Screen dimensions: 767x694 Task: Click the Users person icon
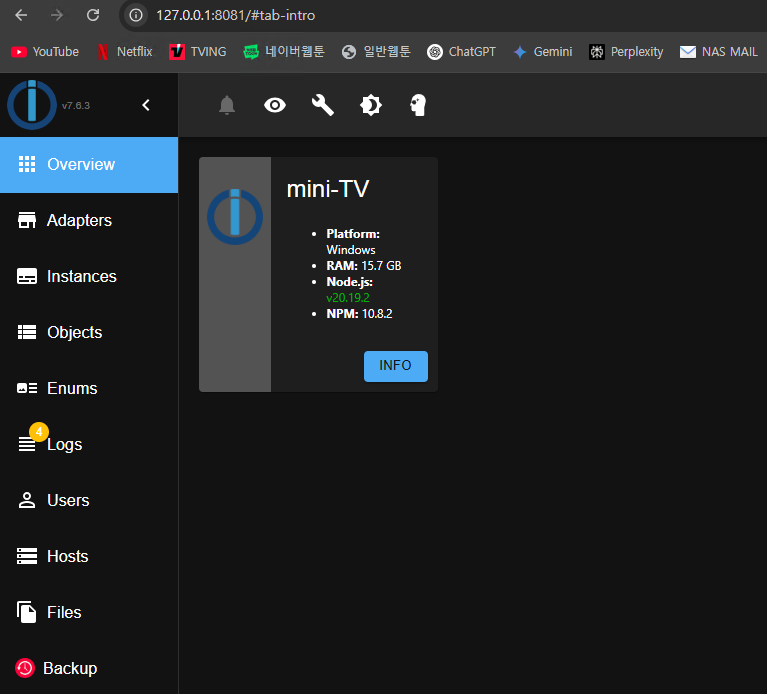tap(27, 501)
